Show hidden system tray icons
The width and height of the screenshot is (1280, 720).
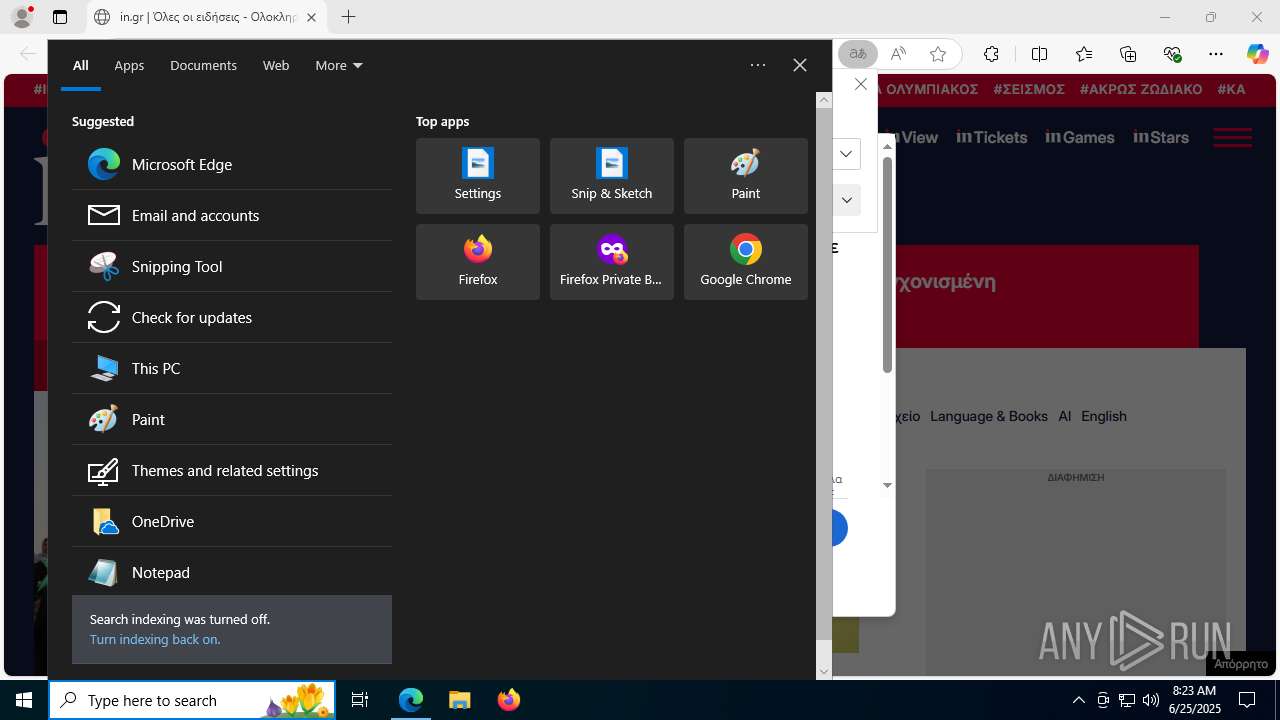[x=1078, y=700]
